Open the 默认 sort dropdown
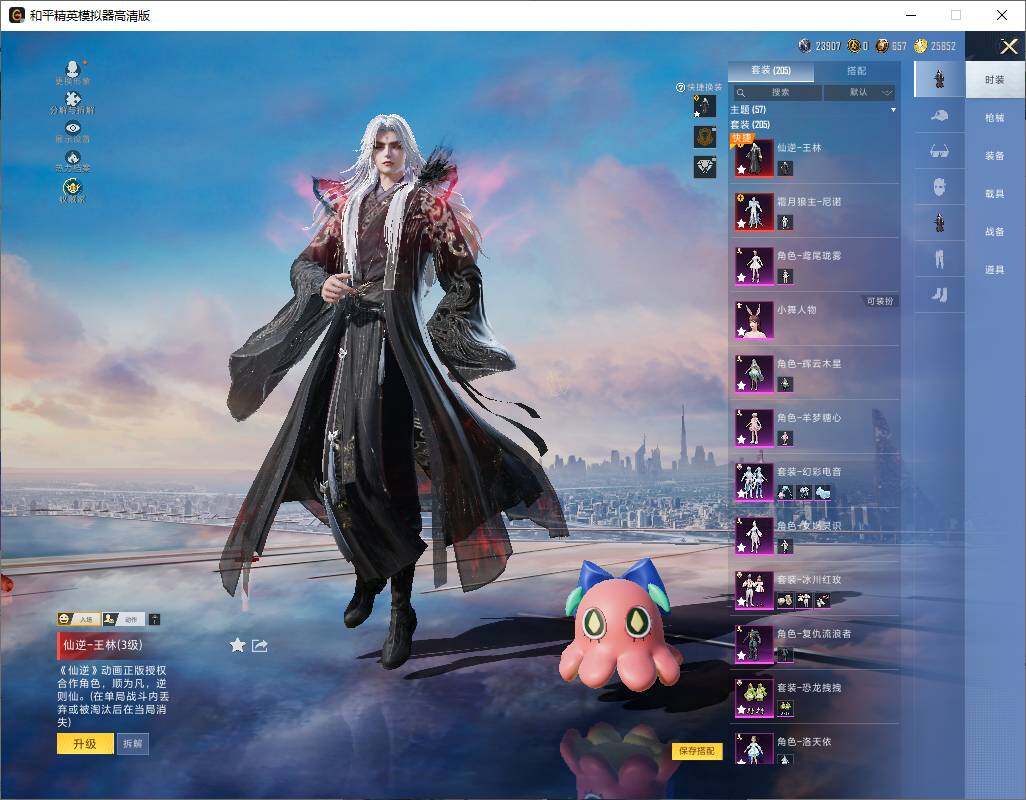This screenshot has height=800, width=1026. point(859,92)
